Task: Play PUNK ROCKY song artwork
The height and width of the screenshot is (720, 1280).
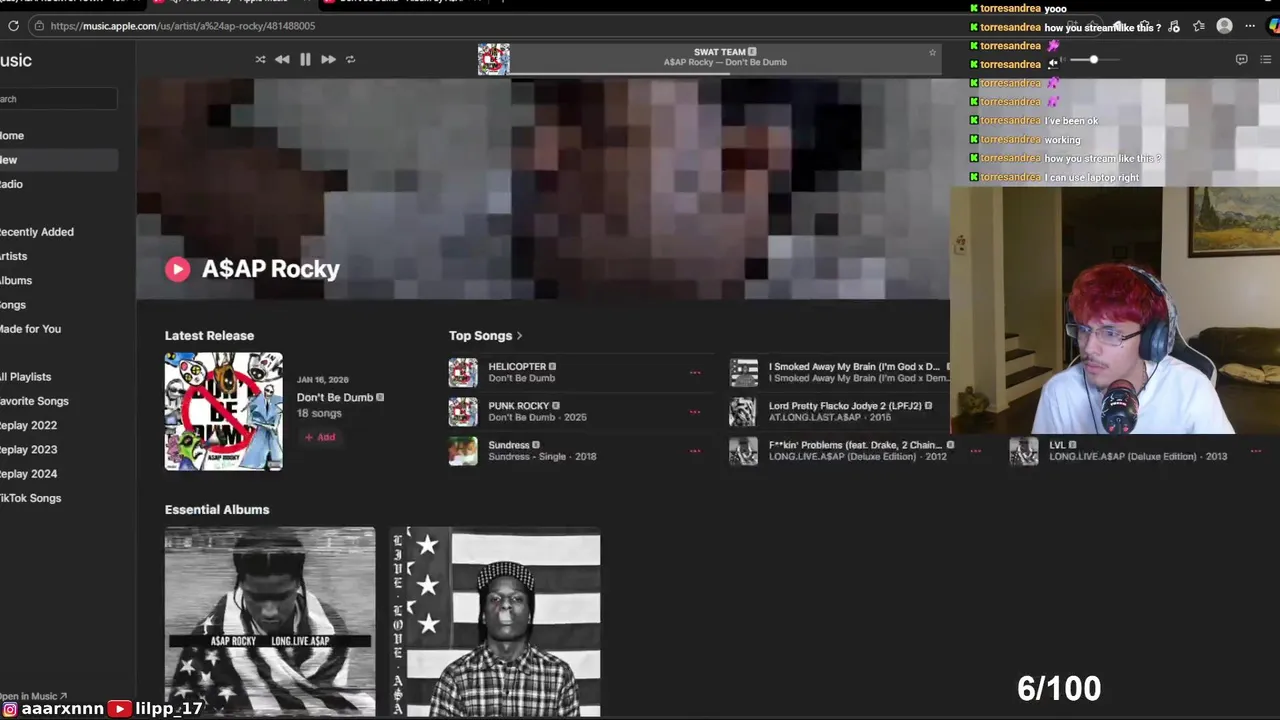Action: pos(463,412)
